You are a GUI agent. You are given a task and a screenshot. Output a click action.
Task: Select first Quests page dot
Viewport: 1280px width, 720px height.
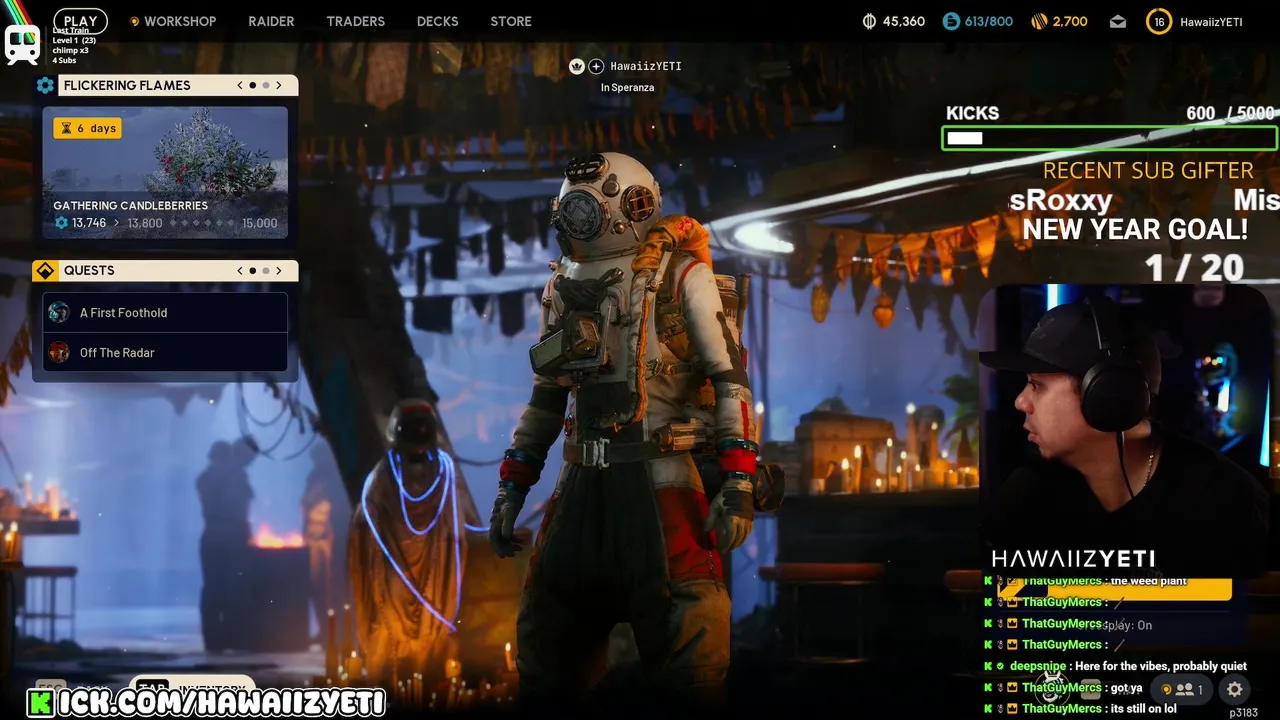coord(252,270)
